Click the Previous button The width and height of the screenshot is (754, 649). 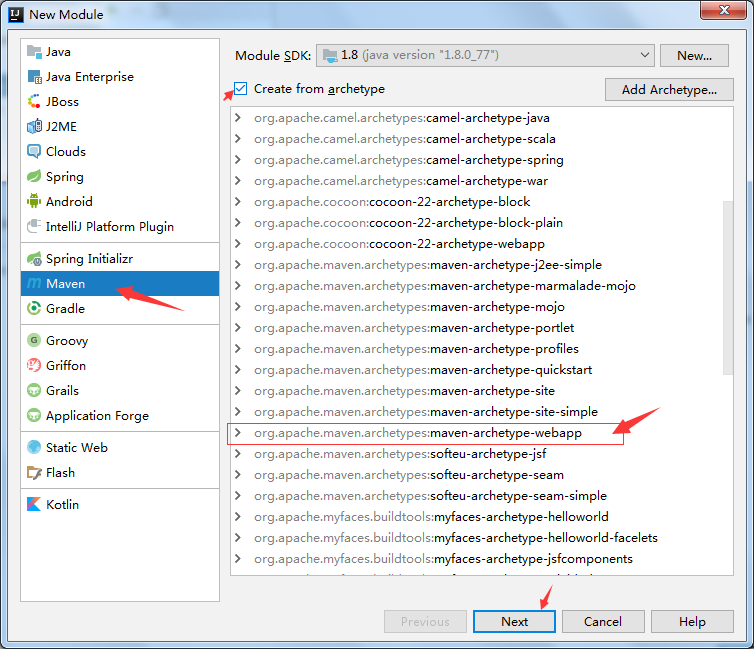[425, 622]
